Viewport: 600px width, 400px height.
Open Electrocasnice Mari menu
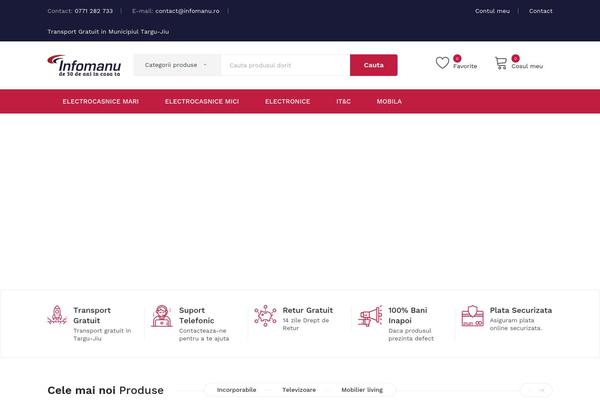(101, 101)
